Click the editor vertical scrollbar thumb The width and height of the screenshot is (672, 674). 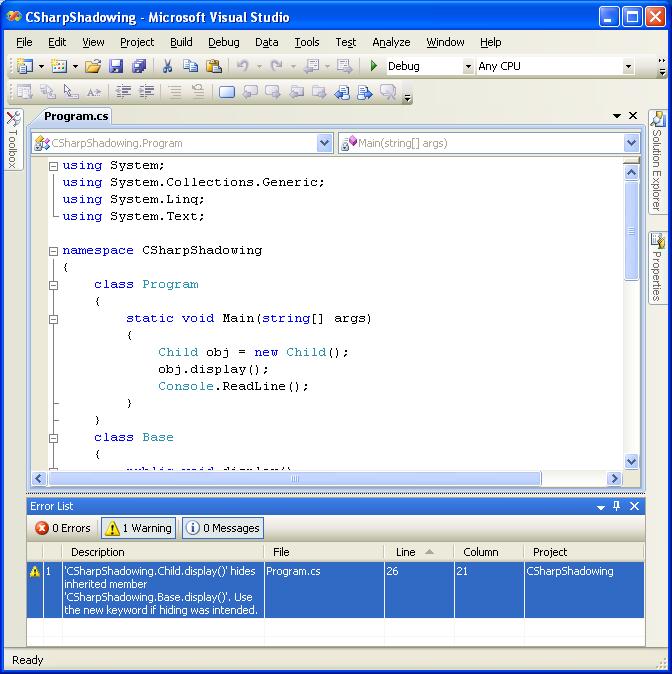coord(631,231)
